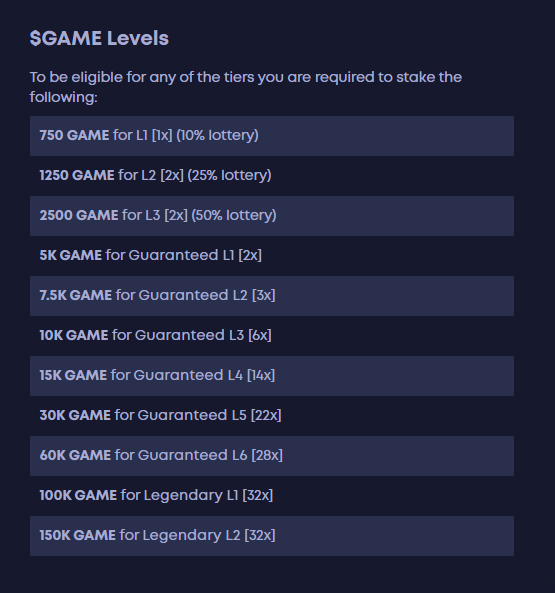The image size is (555, 593).
Task: Click the 5K GAME Guaranteed L1 row
Action: pyautogui.click(x=272, y=256)
